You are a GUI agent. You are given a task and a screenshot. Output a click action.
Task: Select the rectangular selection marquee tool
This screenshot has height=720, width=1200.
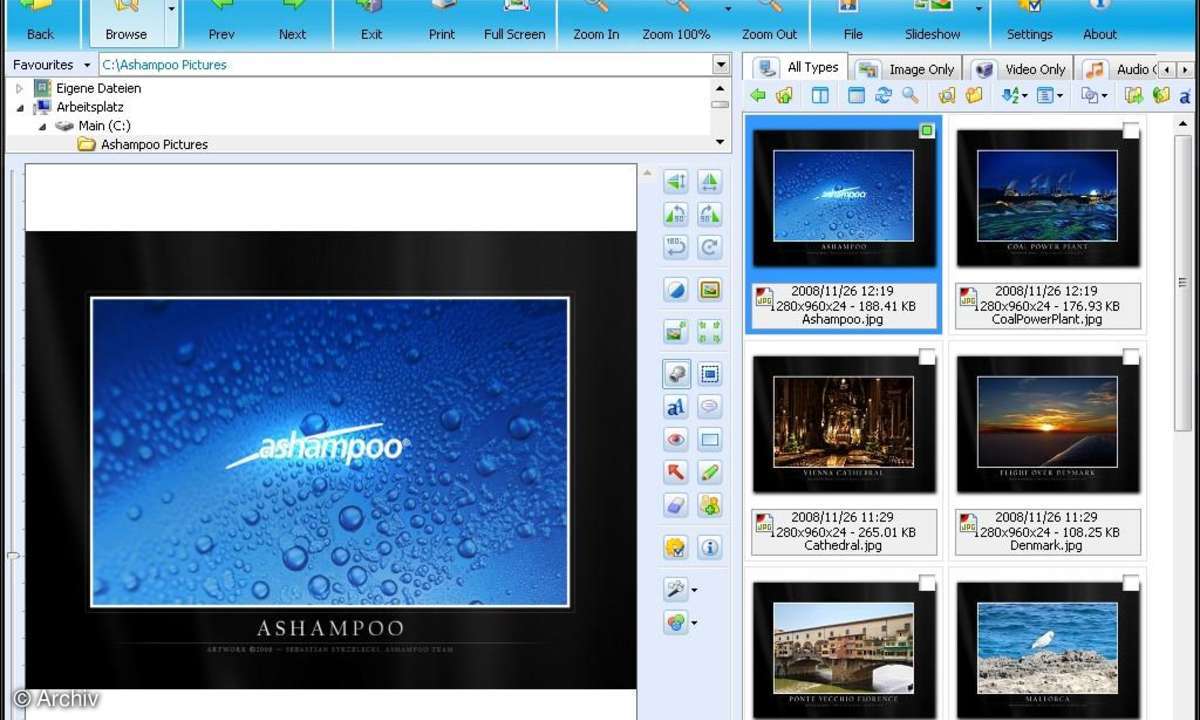coord(709,374)
